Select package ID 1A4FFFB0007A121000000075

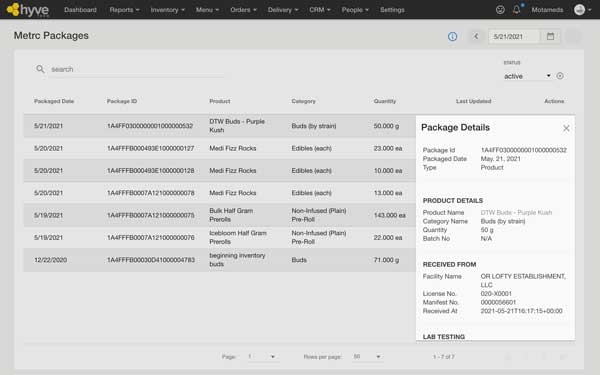pyautogui.click(x=150, y=215)
